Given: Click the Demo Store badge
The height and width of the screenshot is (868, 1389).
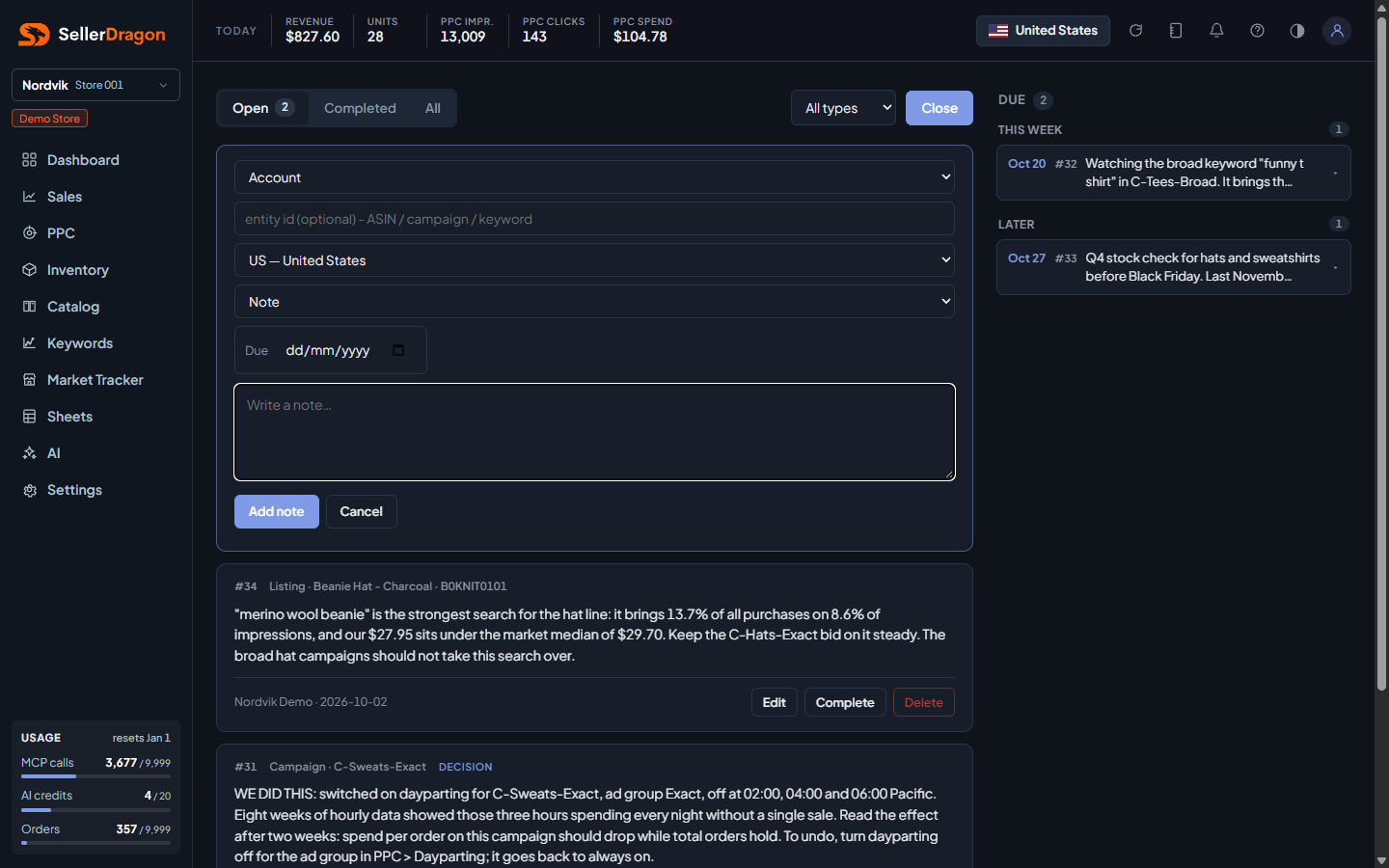Looking at the screenshot, I should pos(50,119).
